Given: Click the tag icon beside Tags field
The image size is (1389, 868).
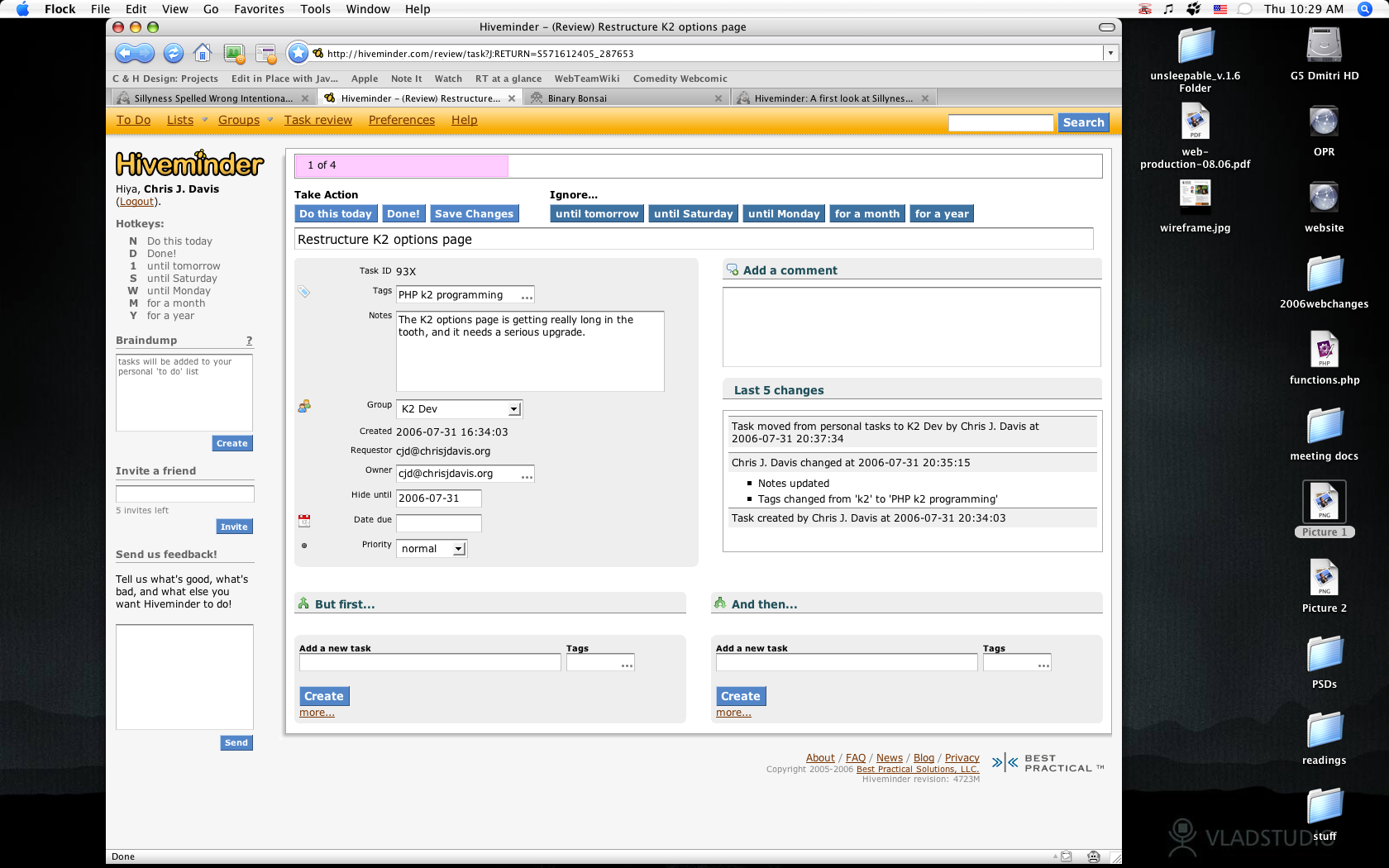Looking at the screenshot, I should click(304, 292).
